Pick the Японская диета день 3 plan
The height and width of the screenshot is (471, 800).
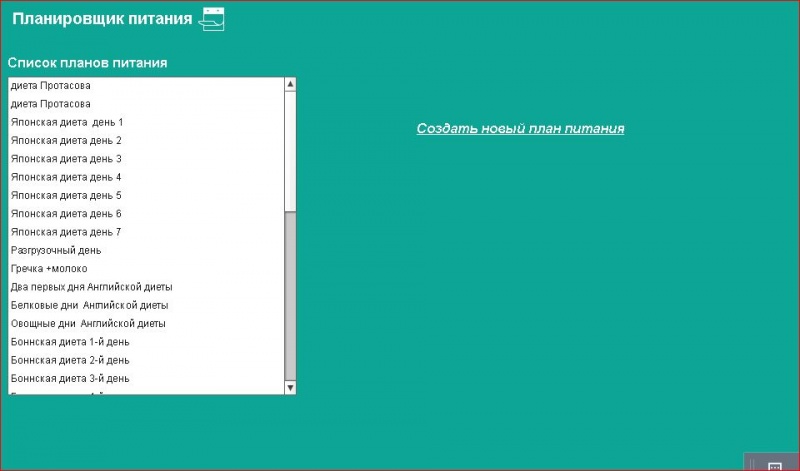point(66,159)
